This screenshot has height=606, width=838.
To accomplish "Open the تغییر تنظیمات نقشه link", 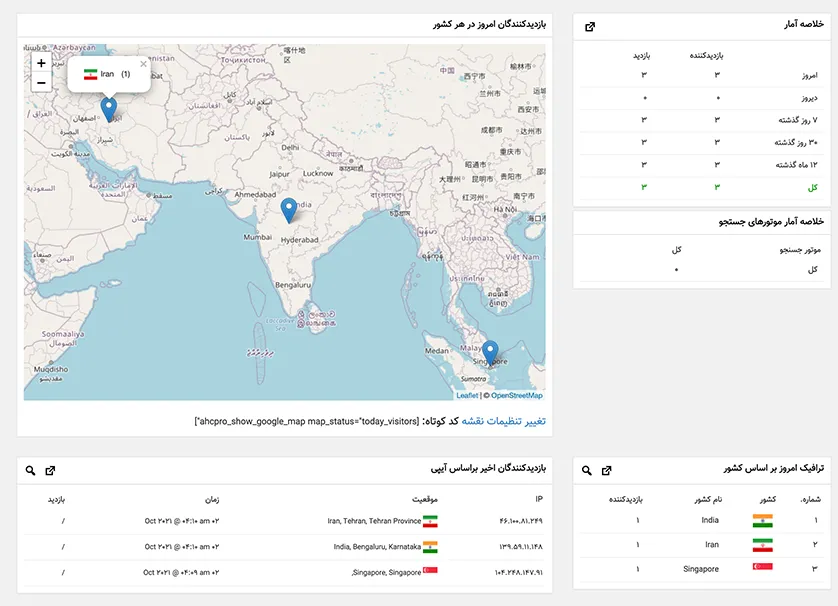I will point(503,421).
